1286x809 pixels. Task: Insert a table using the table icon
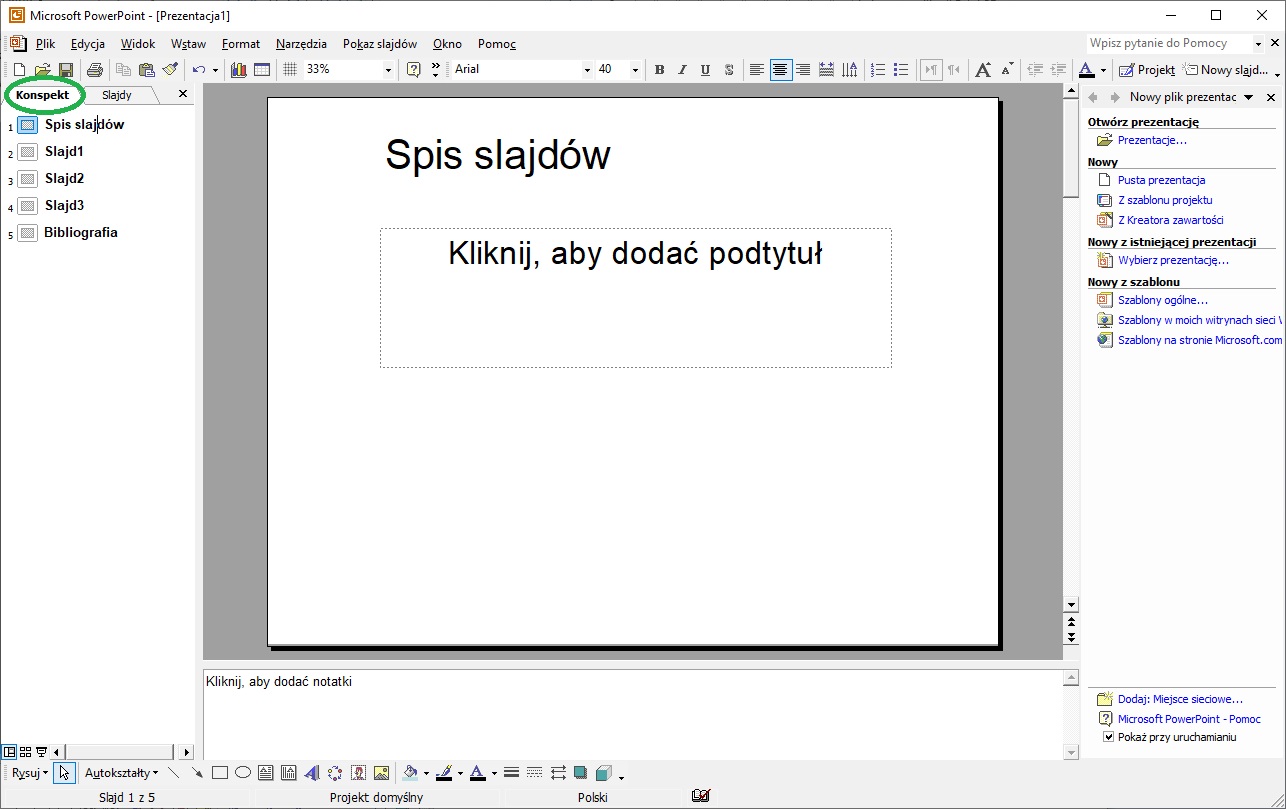[x=262, y=70]
